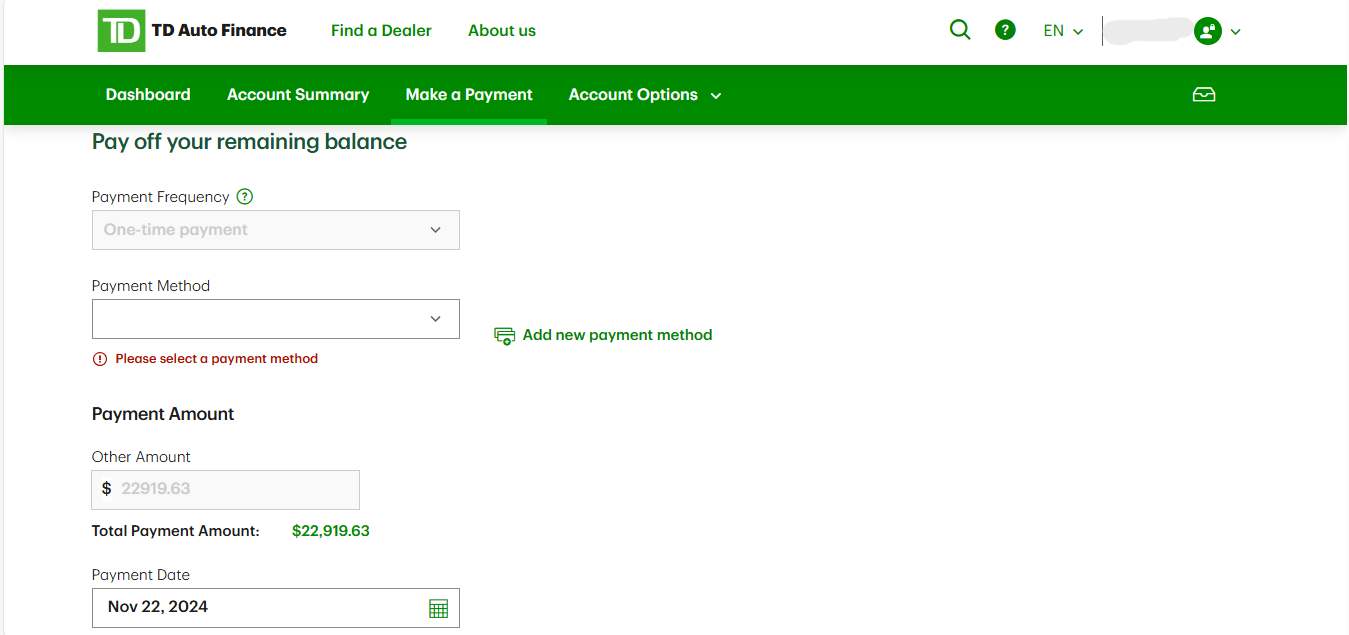Screen dimensions: 1349x635
Task: Open the Find a Dealer link
Action: (x=381, y=31)
